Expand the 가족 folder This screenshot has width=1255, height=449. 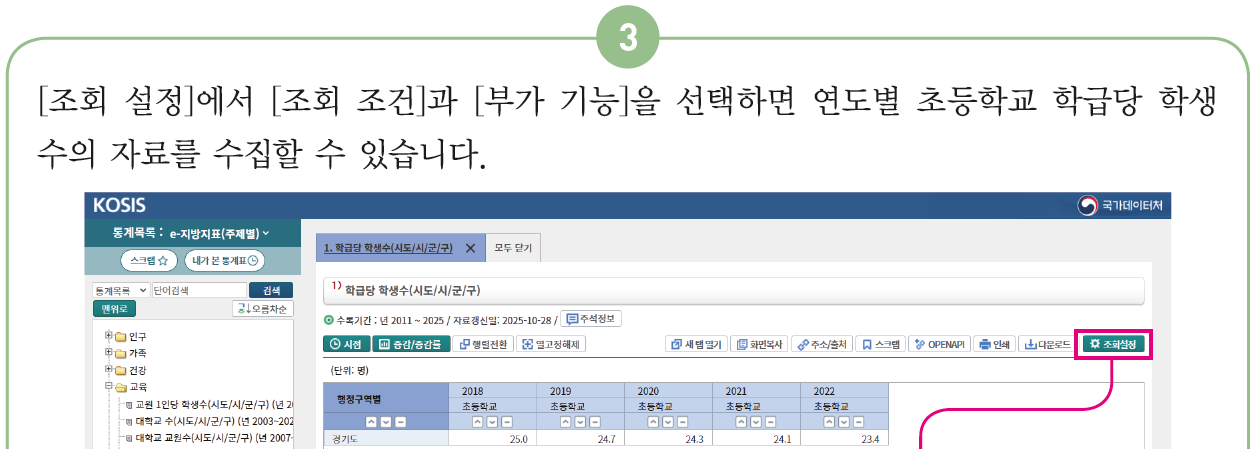(x=108, y=353)
